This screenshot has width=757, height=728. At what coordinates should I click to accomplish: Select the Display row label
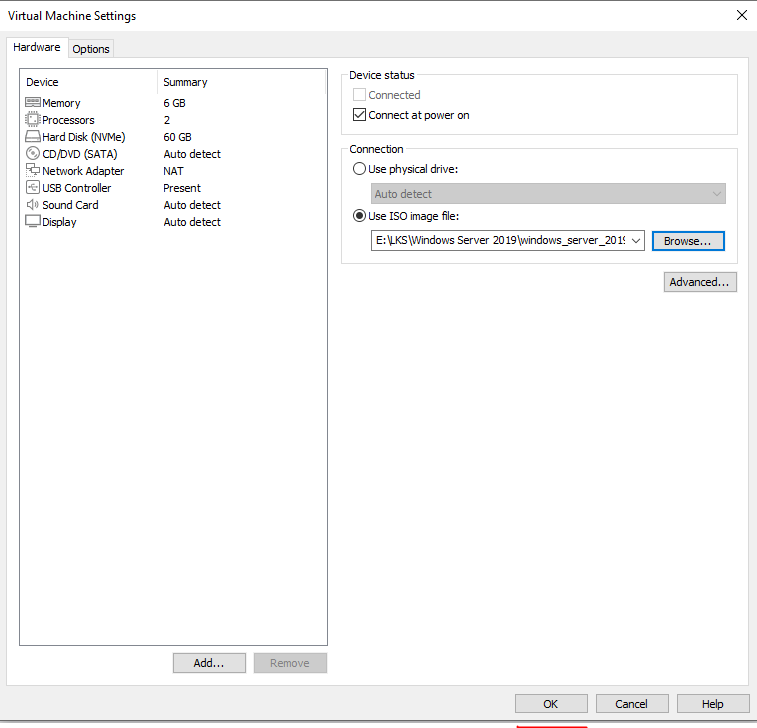(x=59, y=222)
